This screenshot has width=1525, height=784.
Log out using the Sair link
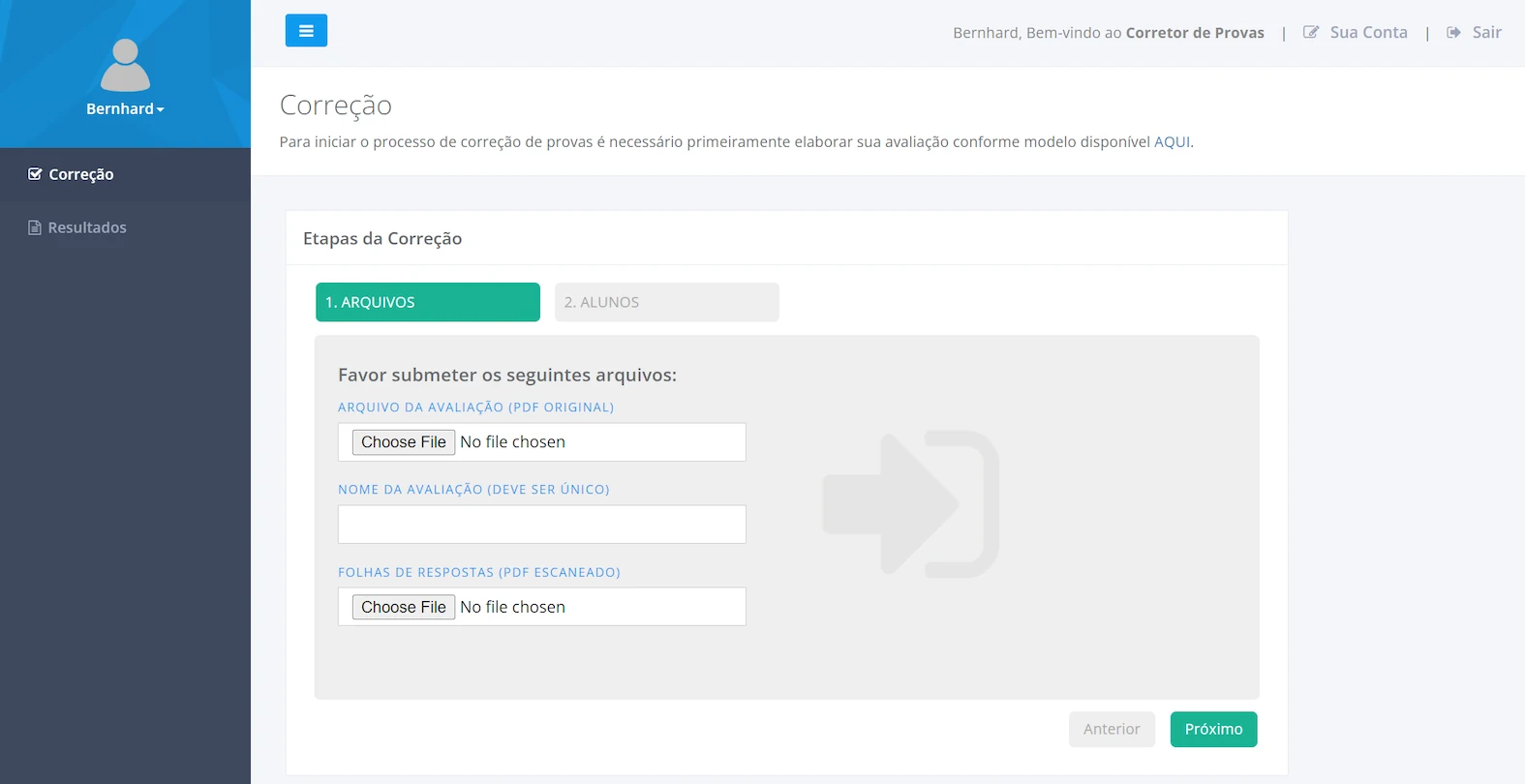[1486, 33]
